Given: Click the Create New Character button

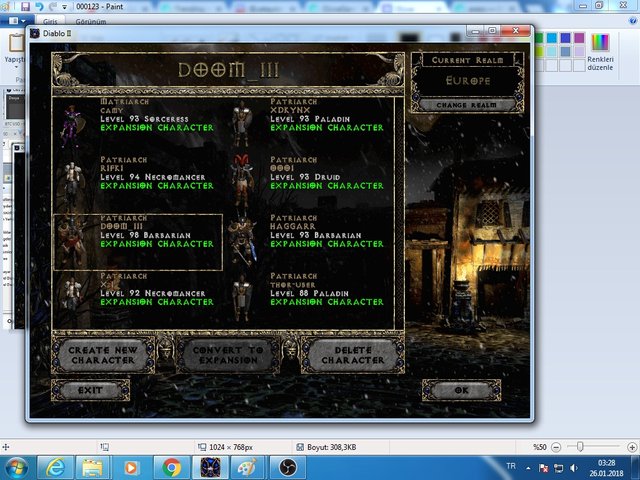Looking at the screenshot, I should coord(103,355).
